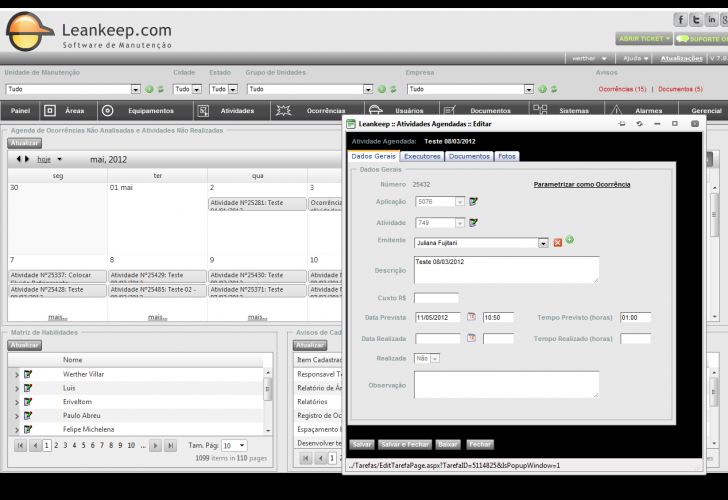Viewport: 728px width, 500px height.
Task: Open the Emitente Juliana Fujitani dropdown
Action: click(543, 243)
